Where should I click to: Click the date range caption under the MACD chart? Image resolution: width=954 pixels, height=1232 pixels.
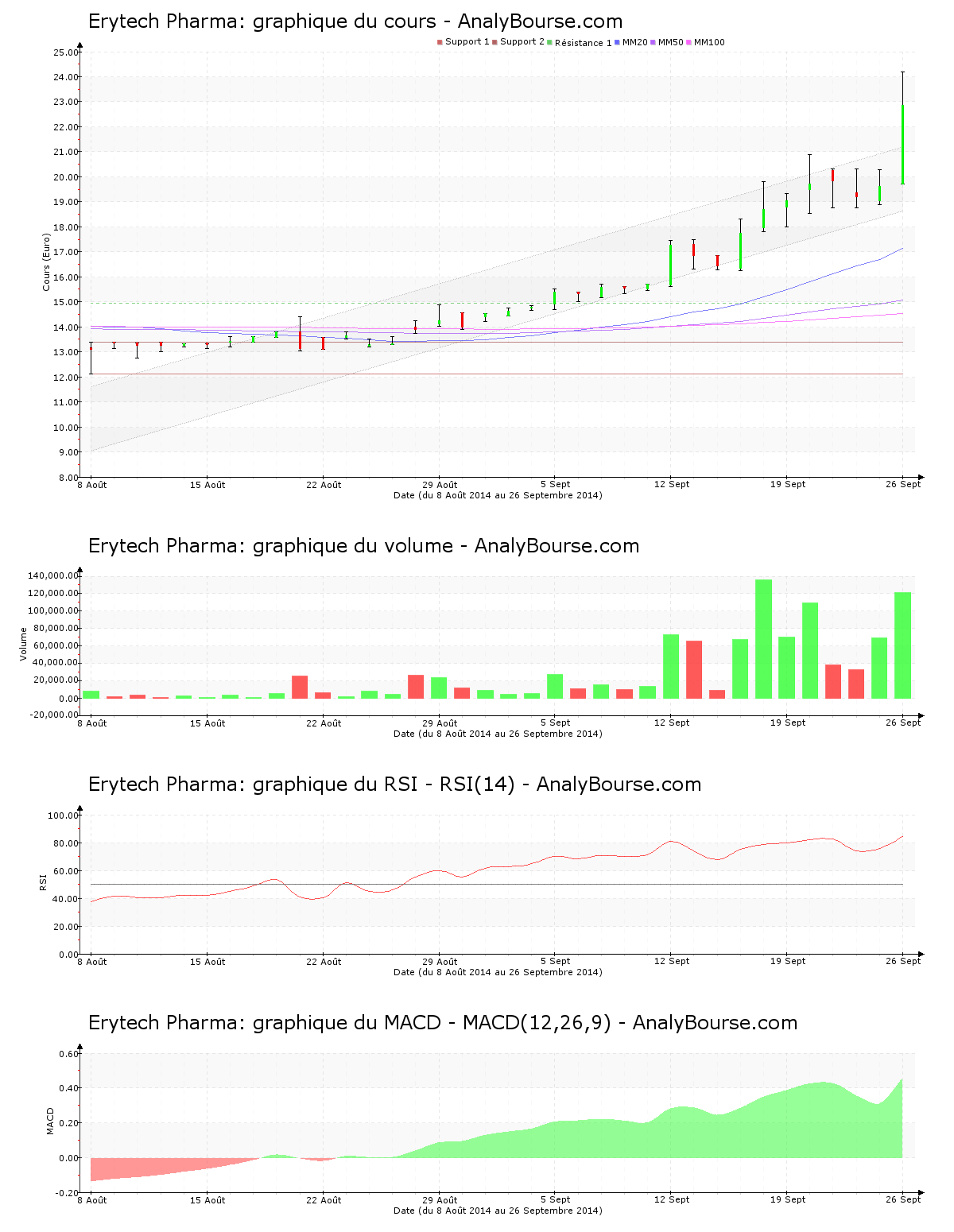[498, 1211]
